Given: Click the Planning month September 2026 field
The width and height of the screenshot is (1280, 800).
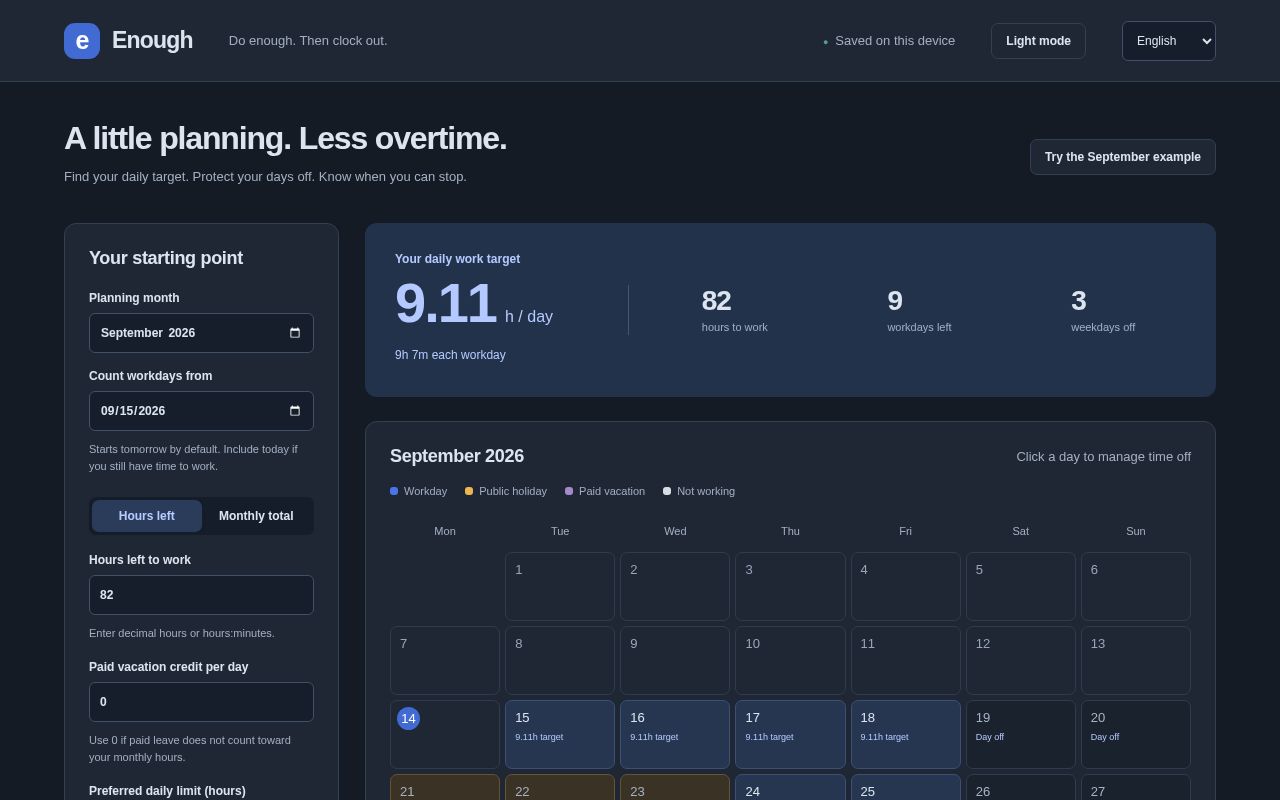Looking at the screenshot, I should [201, 333].
